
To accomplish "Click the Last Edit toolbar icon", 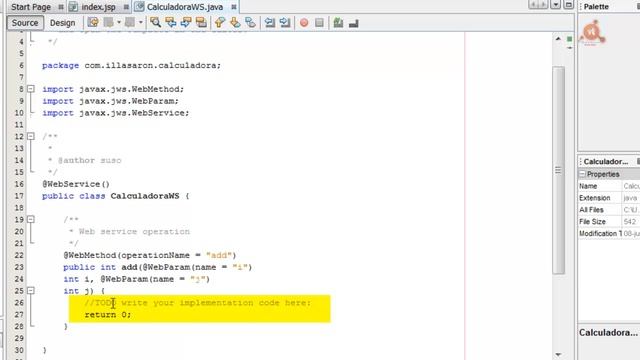I will [93, 22].
